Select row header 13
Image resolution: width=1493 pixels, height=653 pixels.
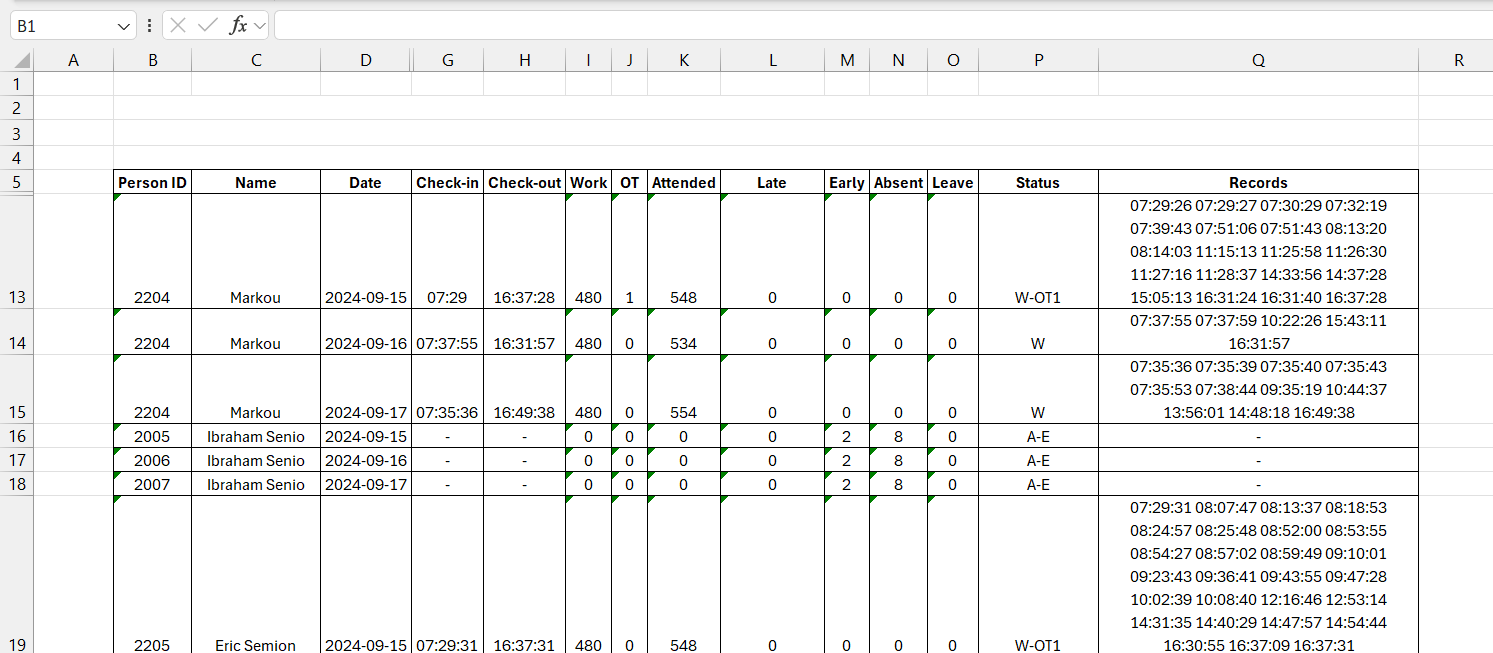(17, 297)
